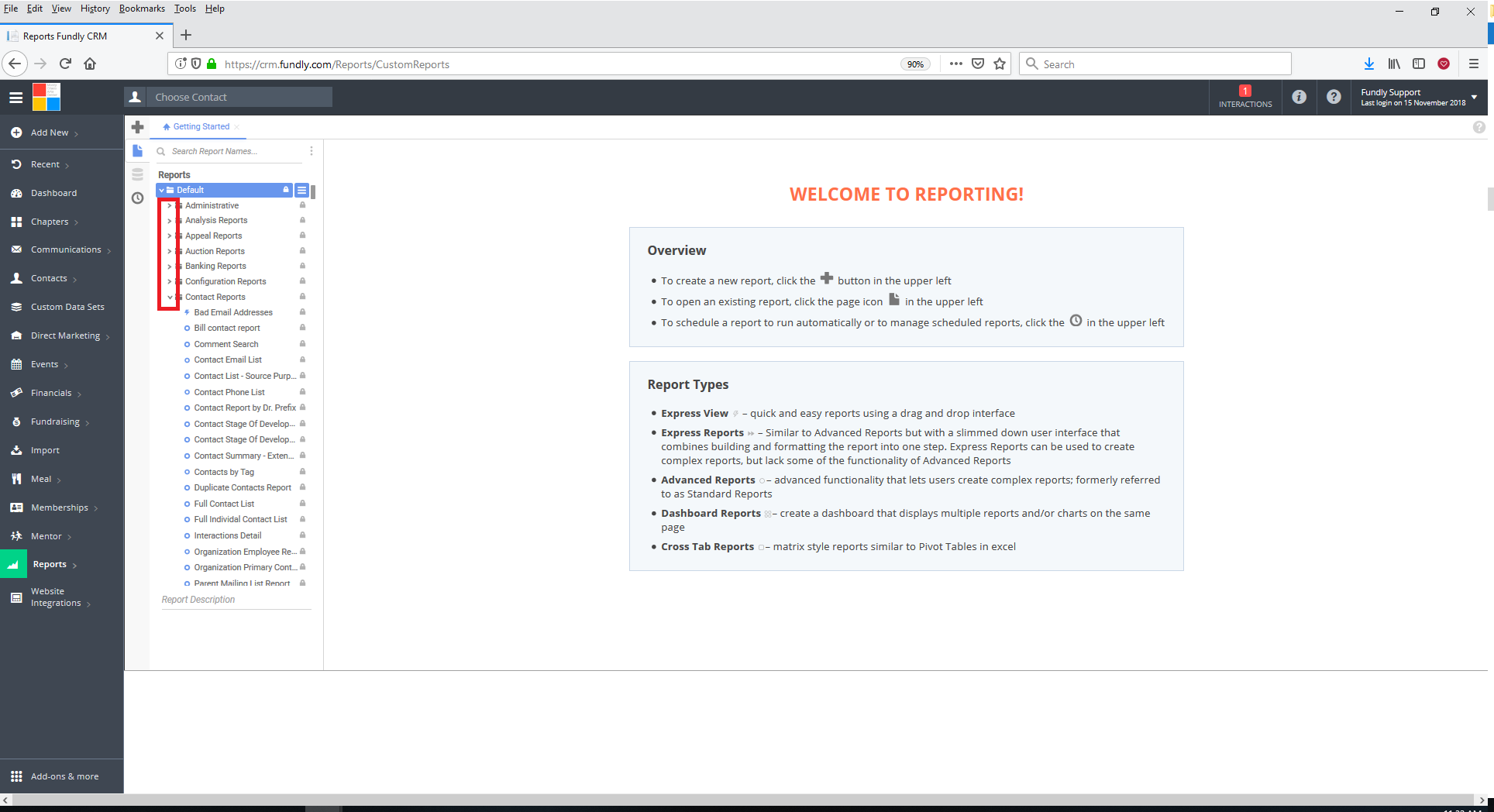Click the database icon in the report sidebar
This screenshot has width=1494, height=812.
138,174
